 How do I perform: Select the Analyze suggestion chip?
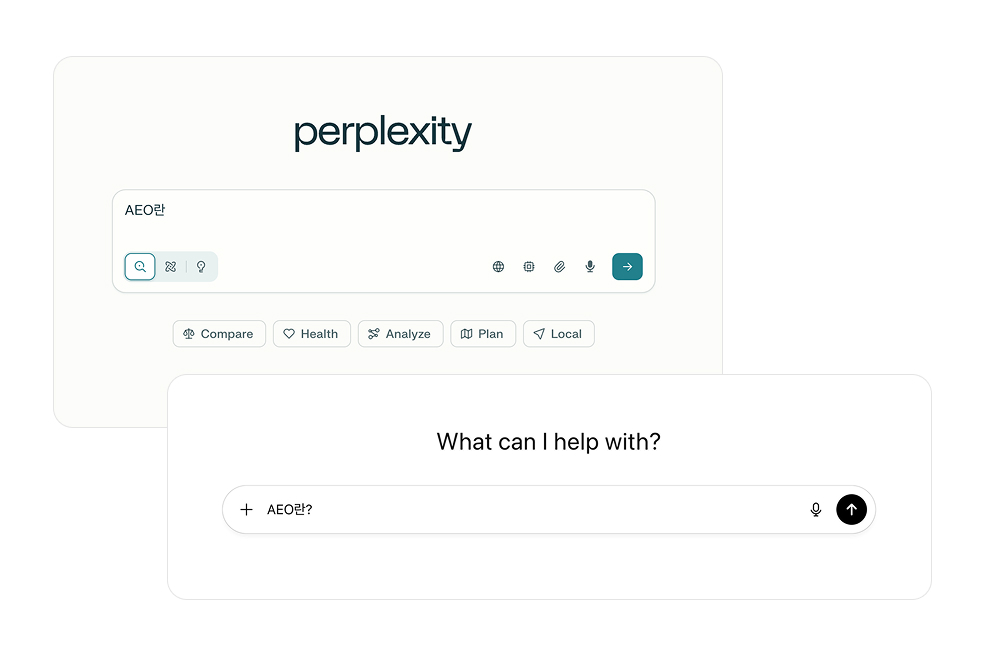tap(400, 334)
